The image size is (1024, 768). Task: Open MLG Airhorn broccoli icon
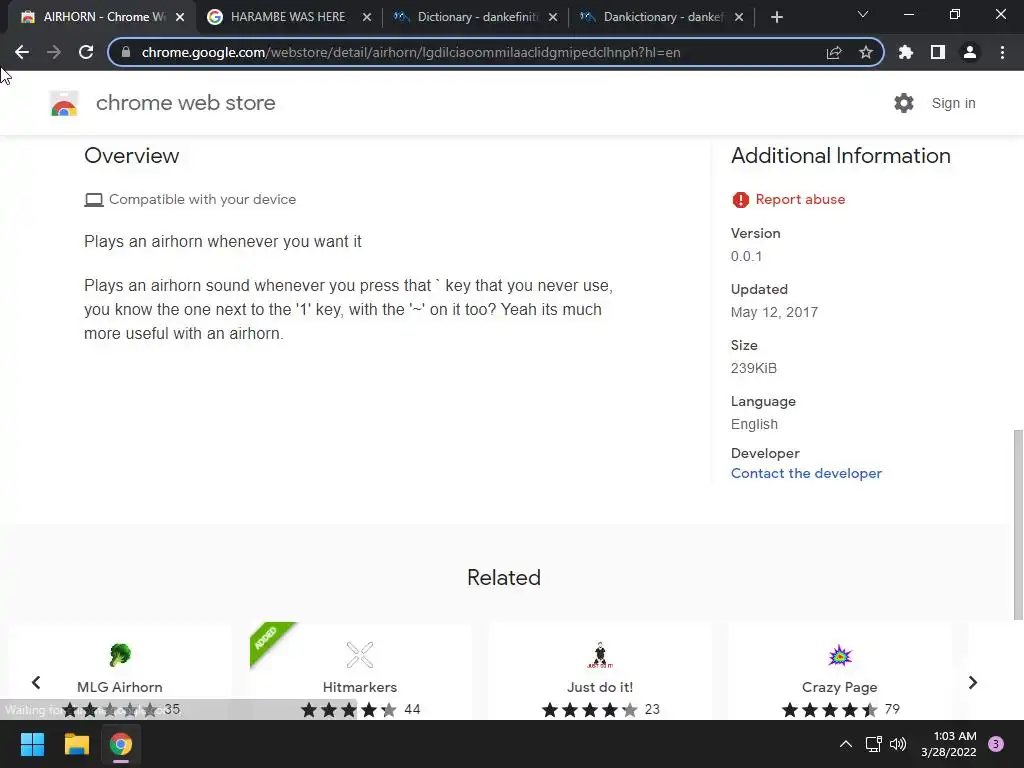tap(120, 654)
